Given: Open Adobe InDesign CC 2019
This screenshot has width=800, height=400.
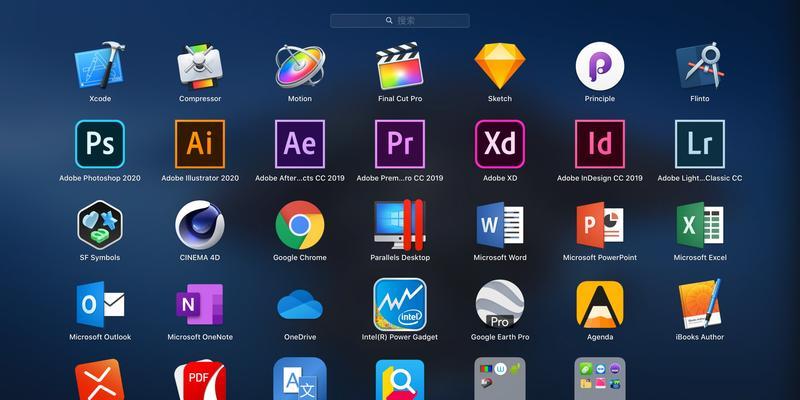Looking at the screenshot, I should 600,144.
